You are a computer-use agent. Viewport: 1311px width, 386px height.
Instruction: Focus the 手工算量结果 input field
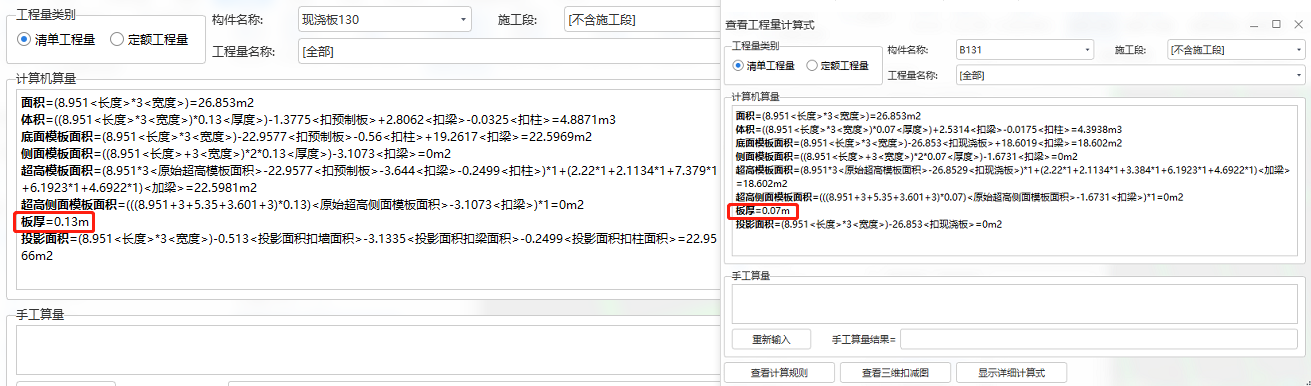click(1099, 340)
